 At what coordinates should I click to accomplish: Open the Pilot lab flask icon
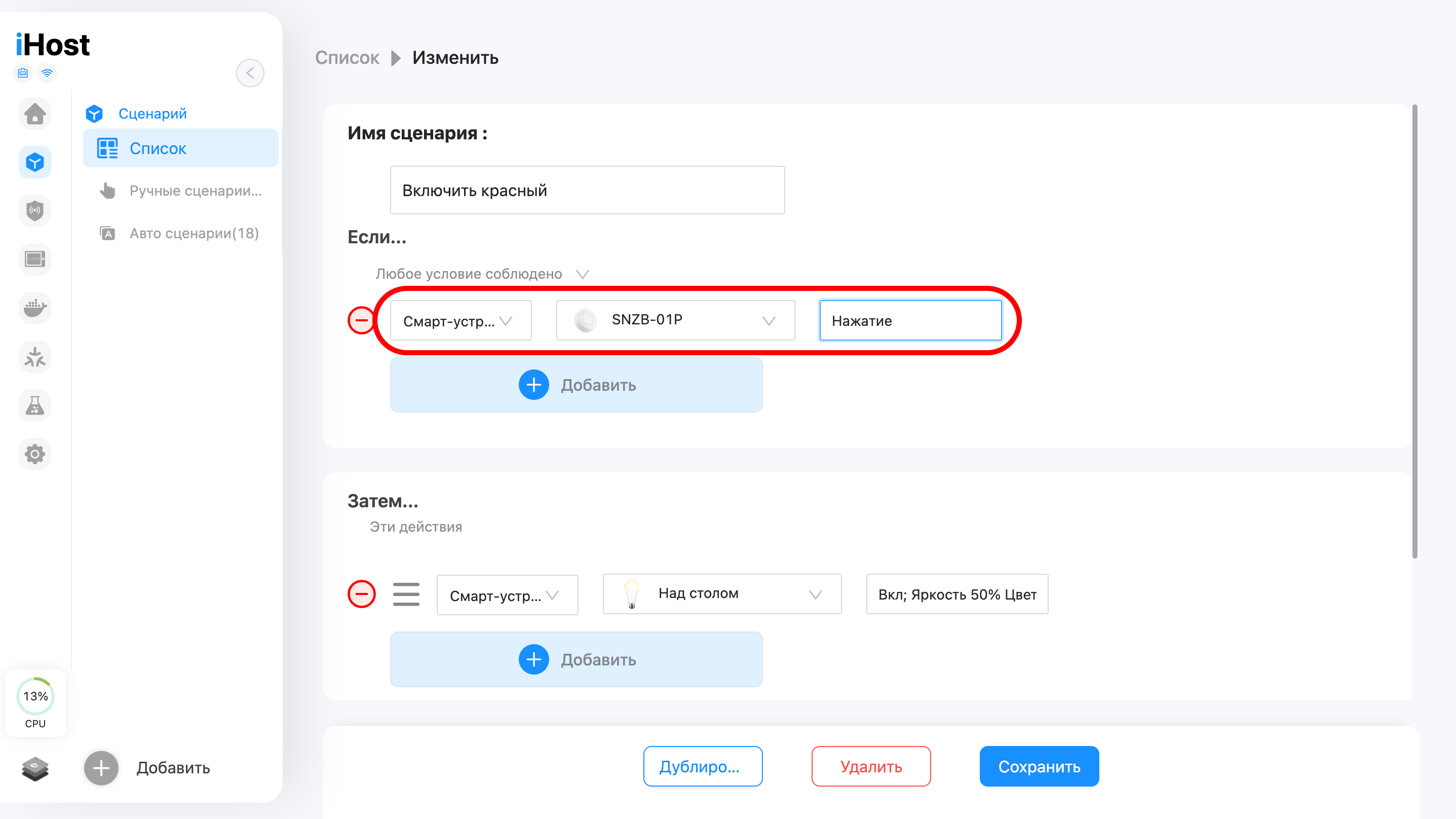35,405
